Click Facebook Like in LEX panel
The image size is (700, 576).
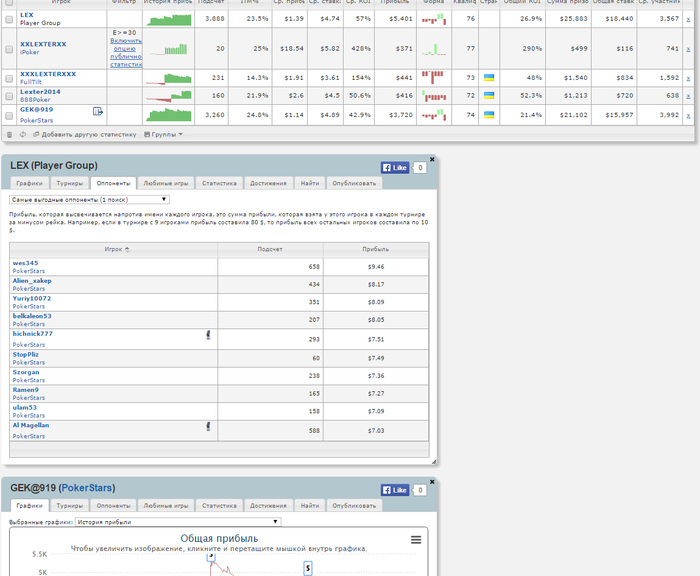395,168
